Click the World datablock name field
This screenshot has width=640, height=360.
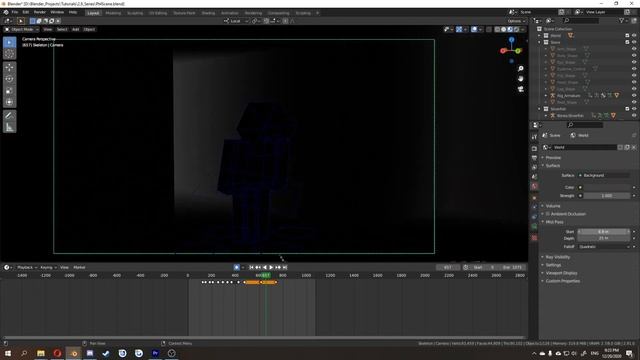tap(584, 147)
